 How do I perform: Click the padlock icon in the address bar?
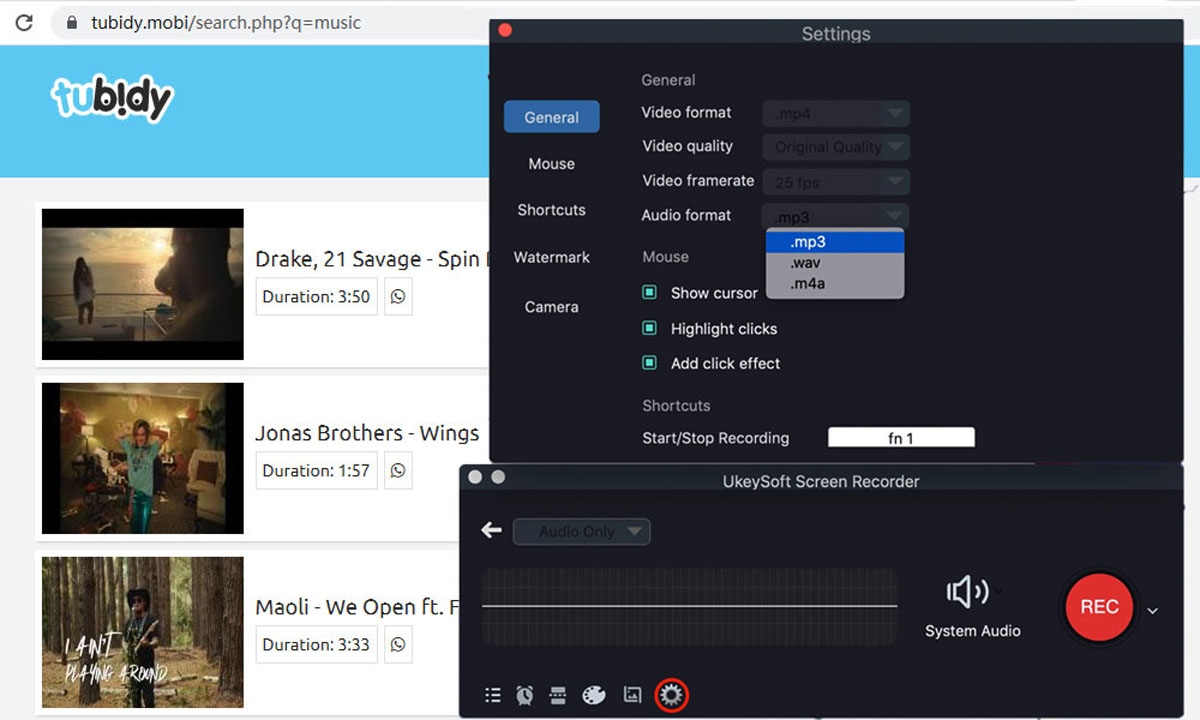(70, 22)
